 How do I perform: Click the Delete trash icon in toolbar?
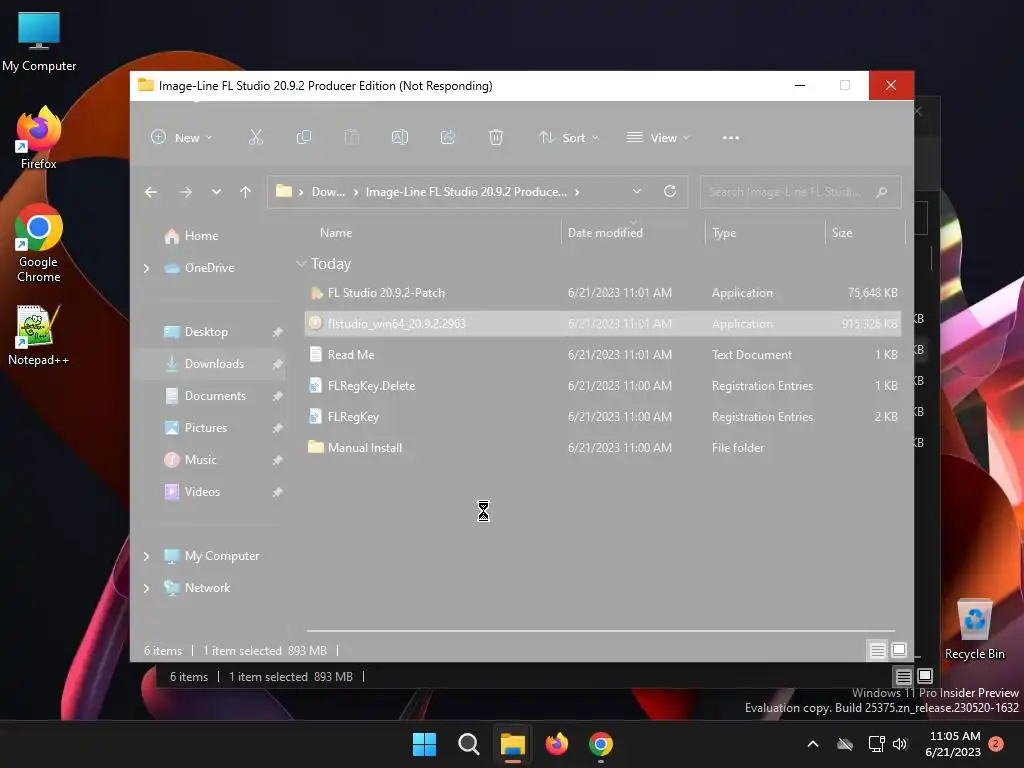pyautogui.click(x=496, y=137)
